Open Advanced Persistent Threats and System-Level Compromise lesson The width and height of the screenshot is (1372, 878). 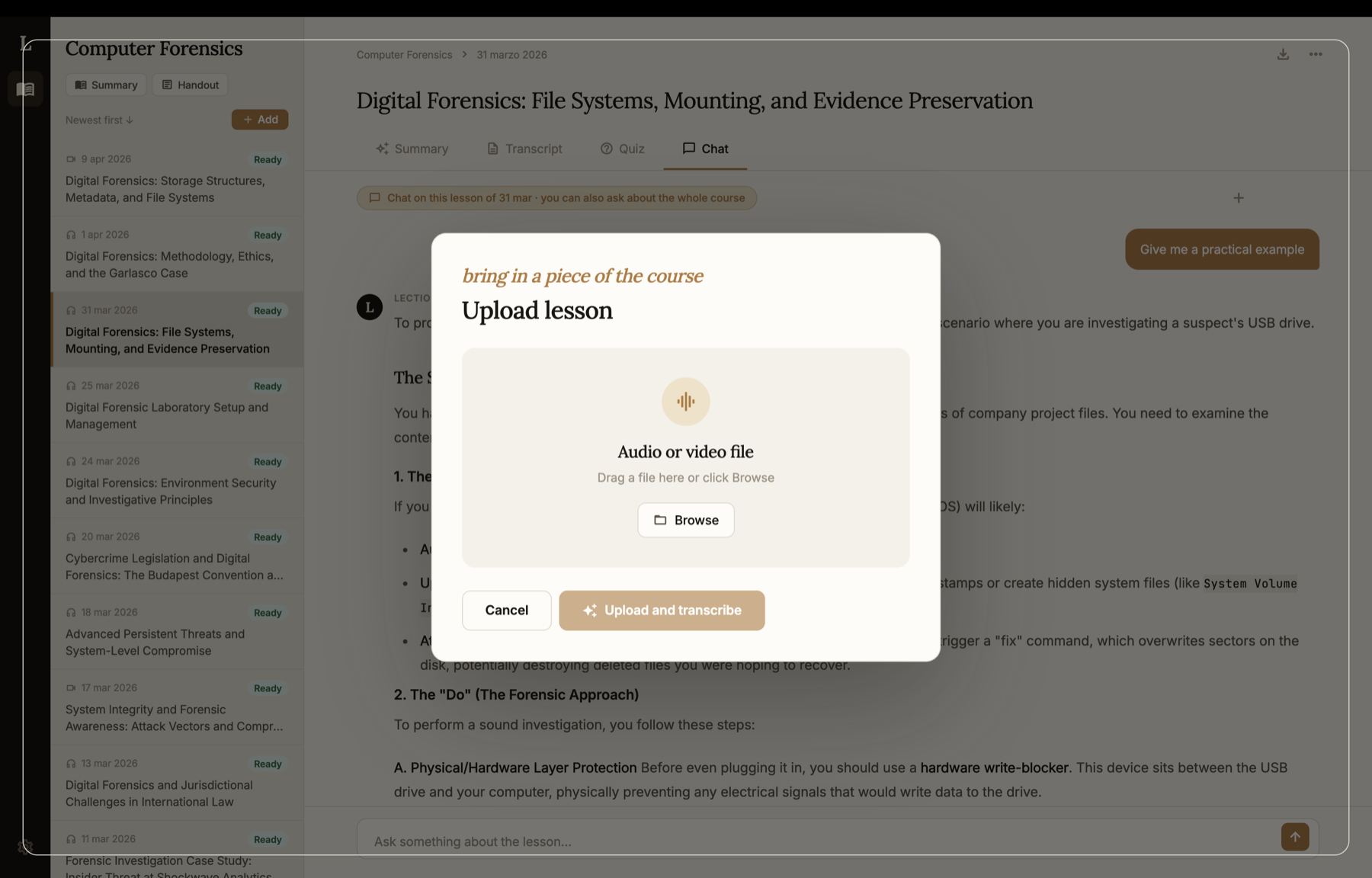177,632
